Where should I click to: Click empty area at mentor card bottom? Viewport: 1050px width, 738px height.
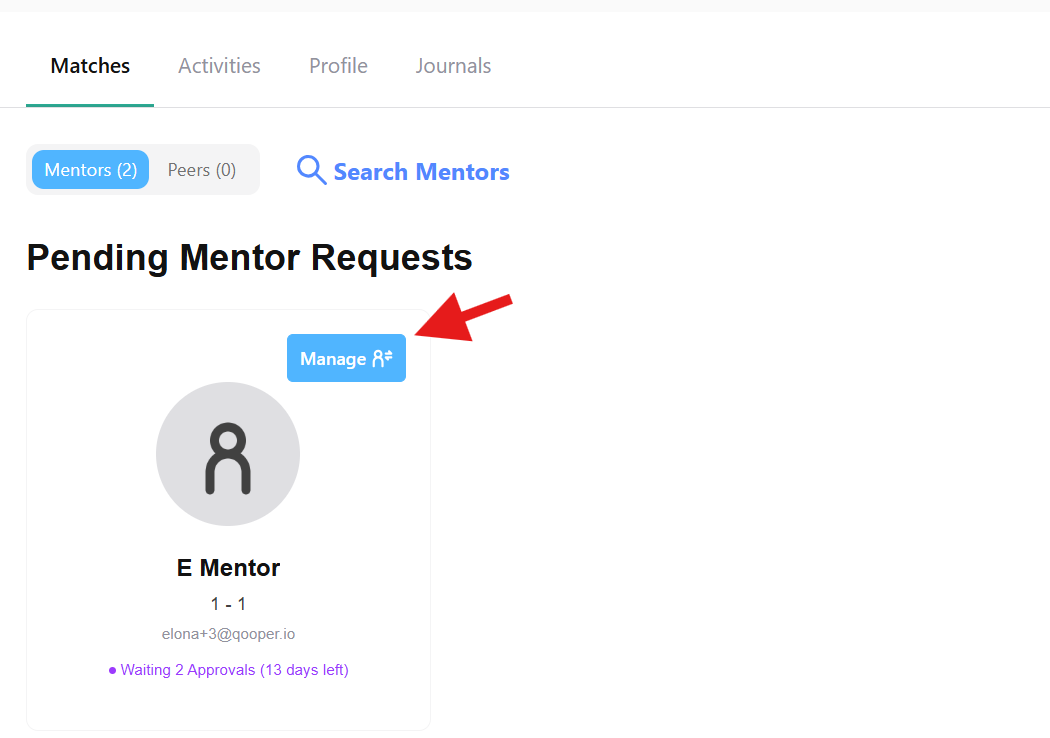click(x=228, y=706)
